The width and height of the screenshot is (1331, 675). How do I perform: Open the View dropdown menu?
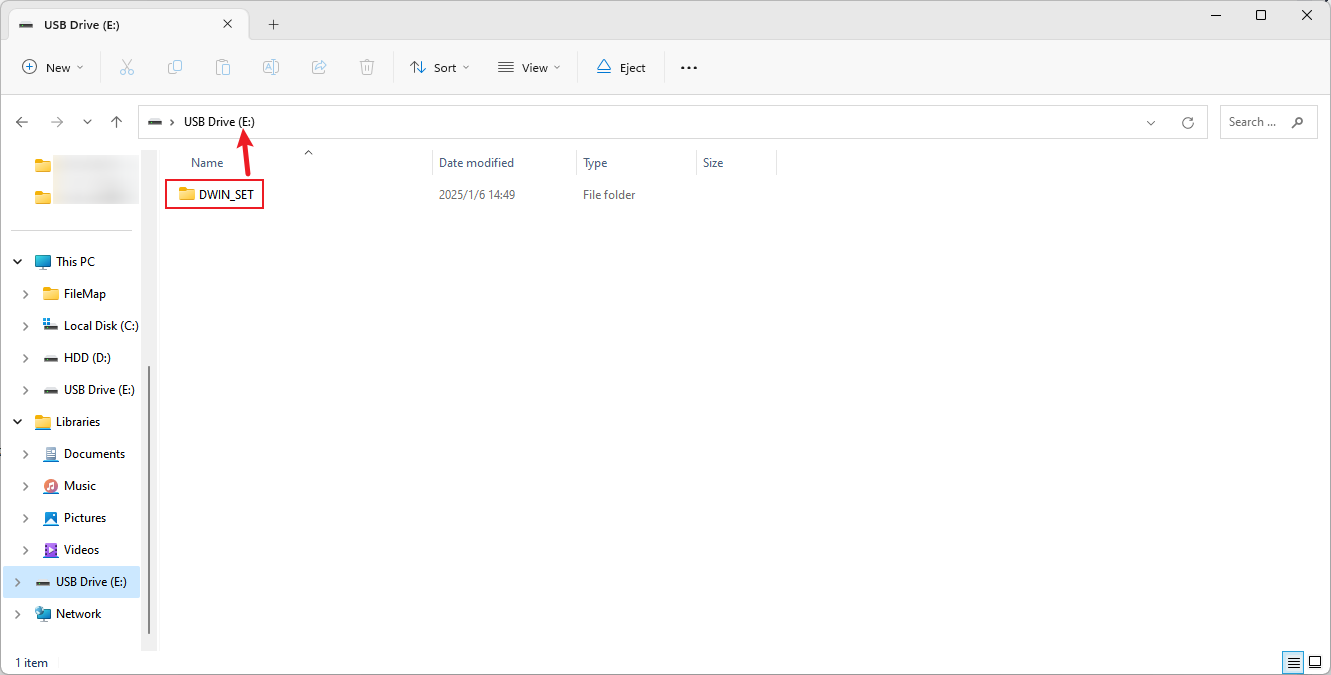[529, 67]
